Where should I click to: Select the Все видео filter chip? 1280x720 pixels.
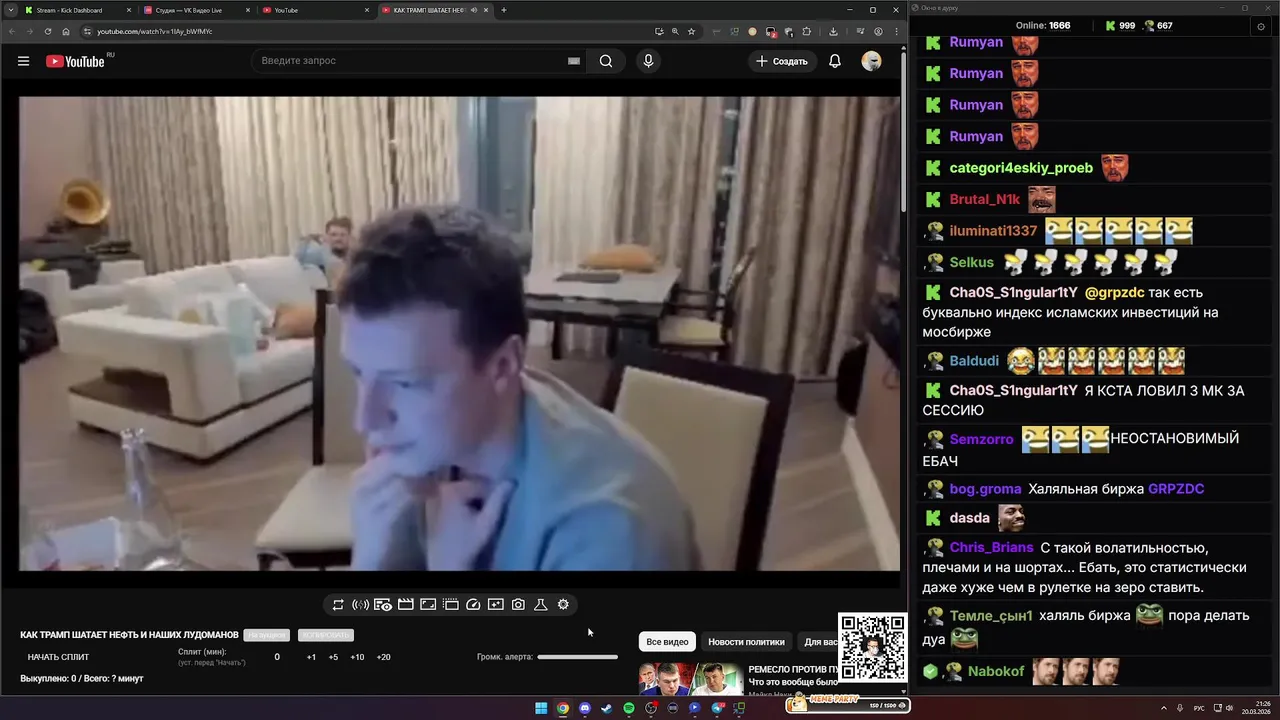pos(667,642)
